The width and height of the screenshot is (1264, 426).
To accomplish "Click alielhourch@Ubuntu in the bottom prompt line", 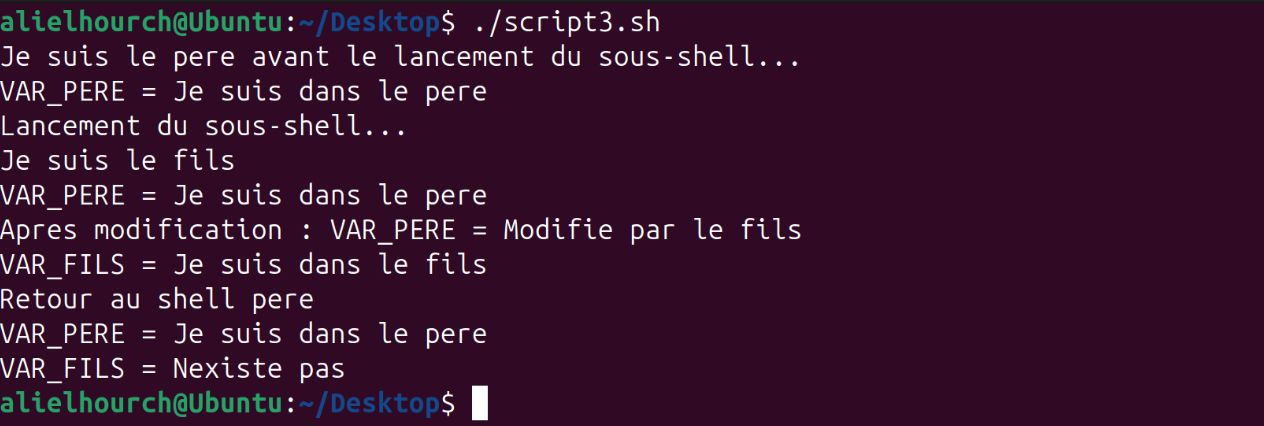I will (141, 403).
